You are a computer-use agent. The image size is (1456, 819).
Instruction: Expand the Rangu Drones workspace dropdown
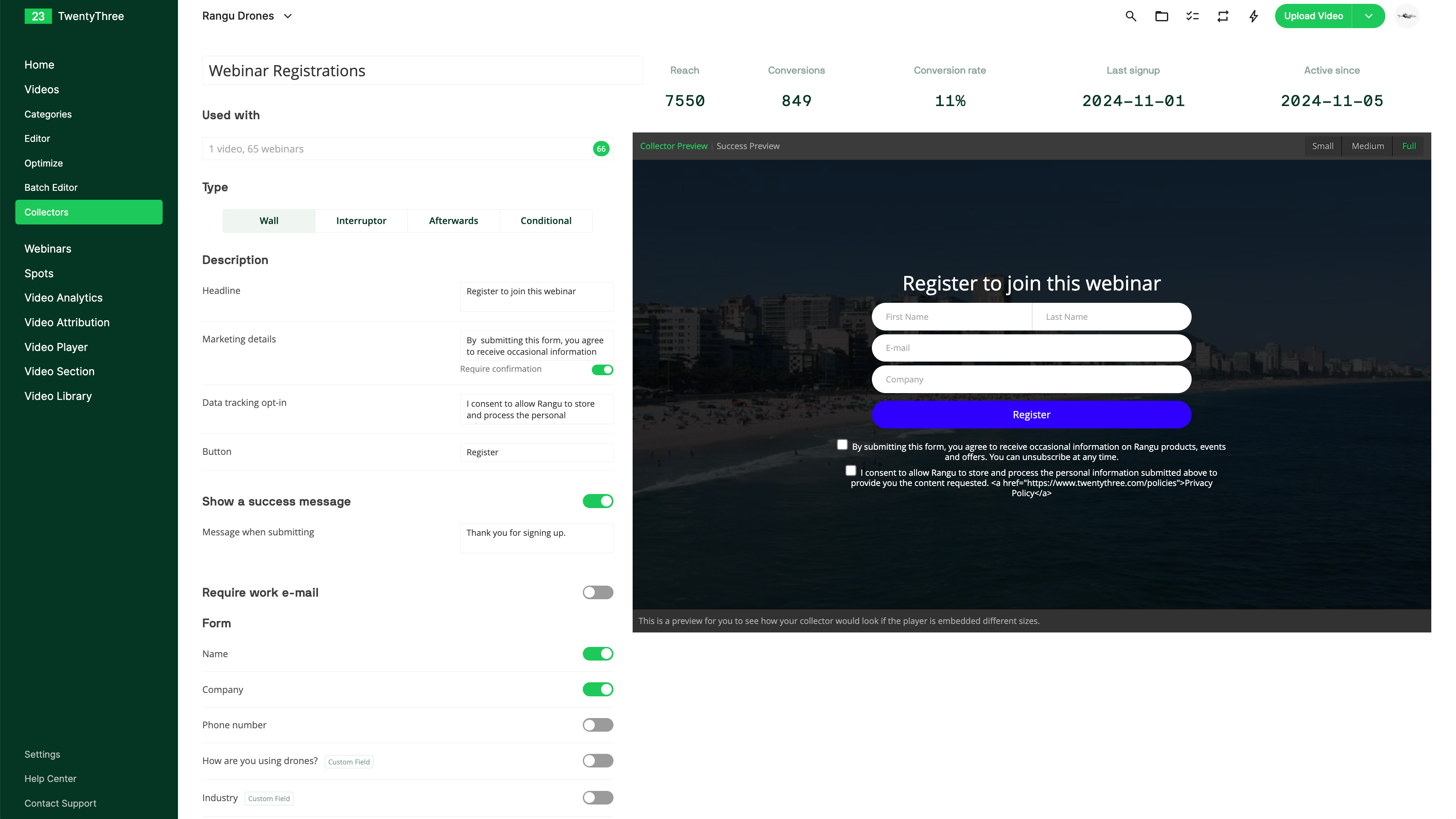pos(287,16)
